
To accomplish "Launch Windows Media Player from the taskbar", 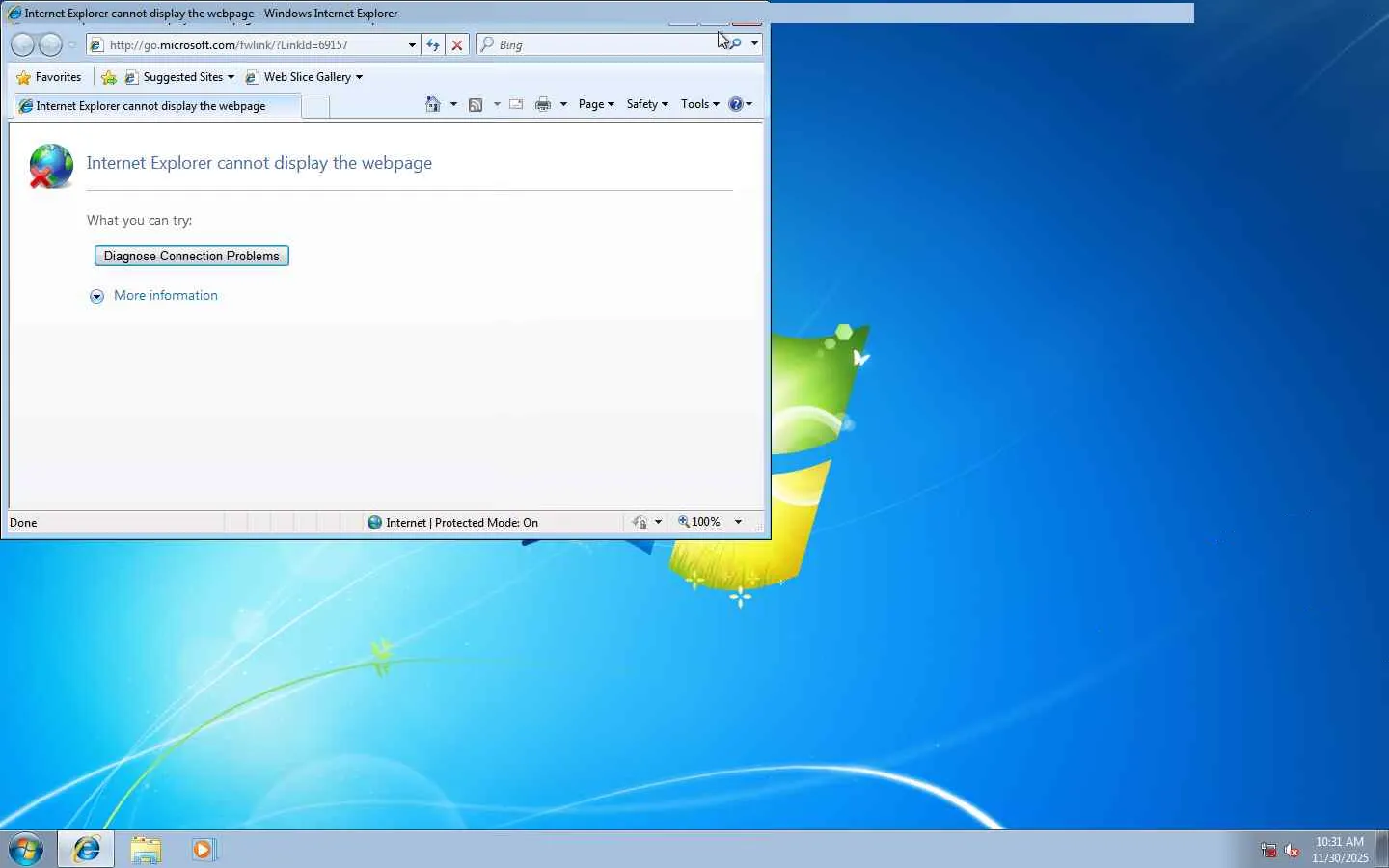I will pos(204,850).
